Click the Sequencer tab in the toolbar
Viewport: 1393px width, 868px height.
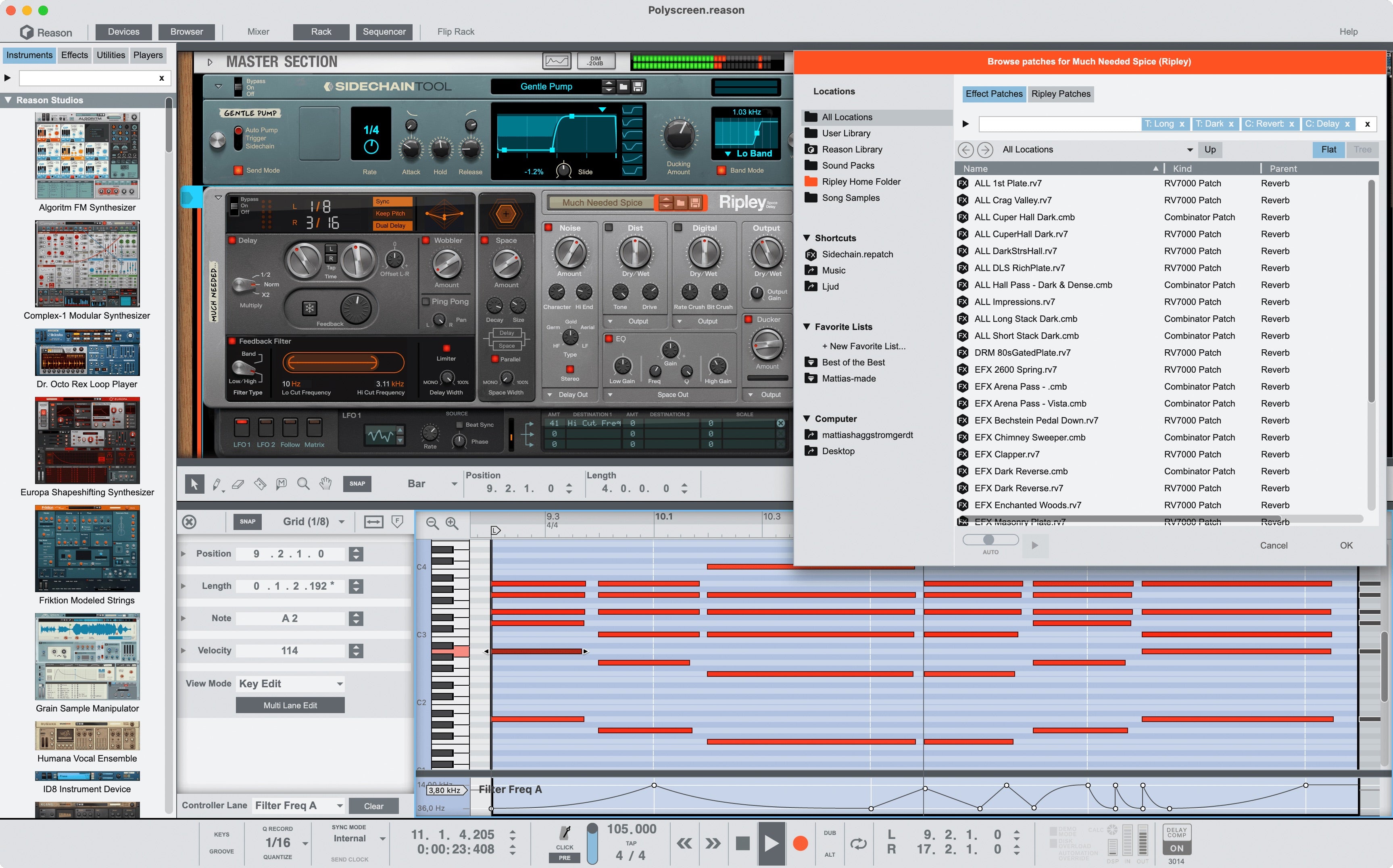coord(383,32)
